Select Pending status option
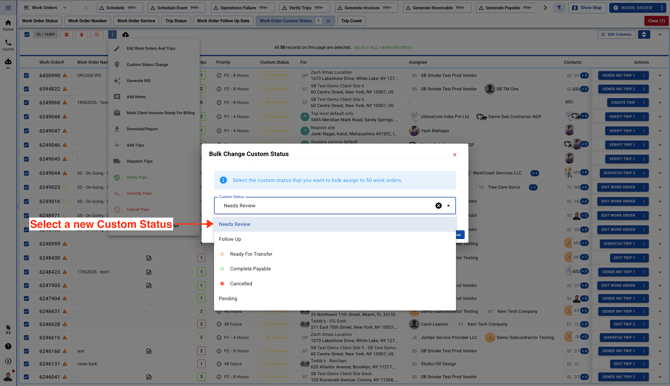 pos(335,298)
